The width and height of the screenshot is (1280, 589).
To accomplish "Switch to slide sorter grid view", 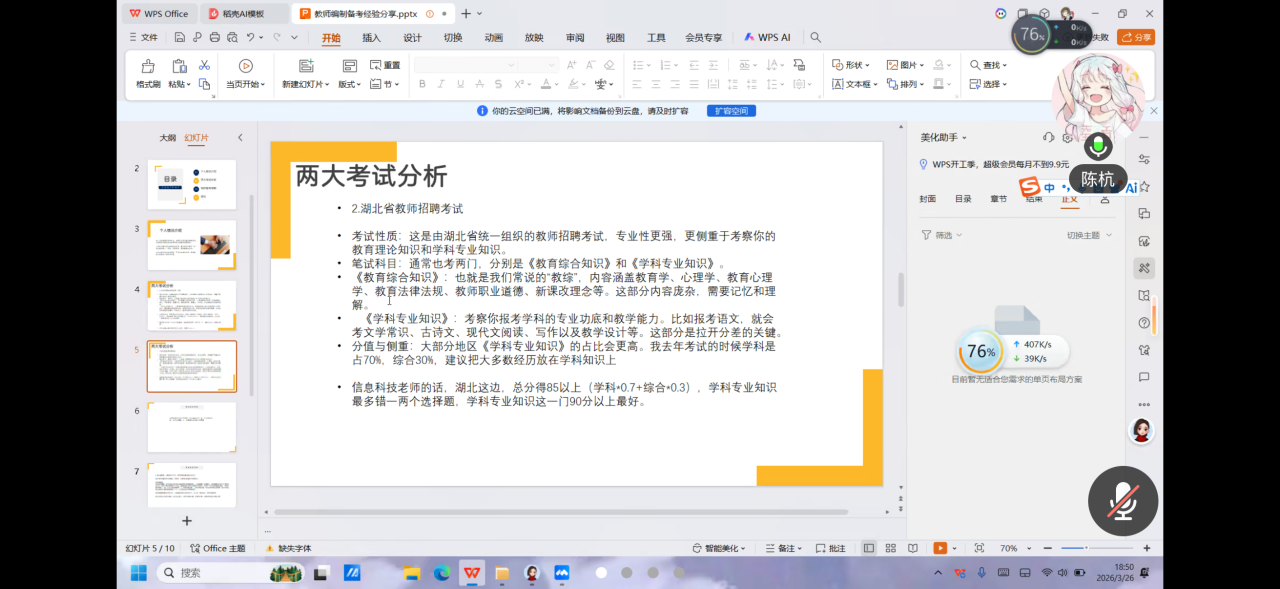I will [x=890, y=548].
